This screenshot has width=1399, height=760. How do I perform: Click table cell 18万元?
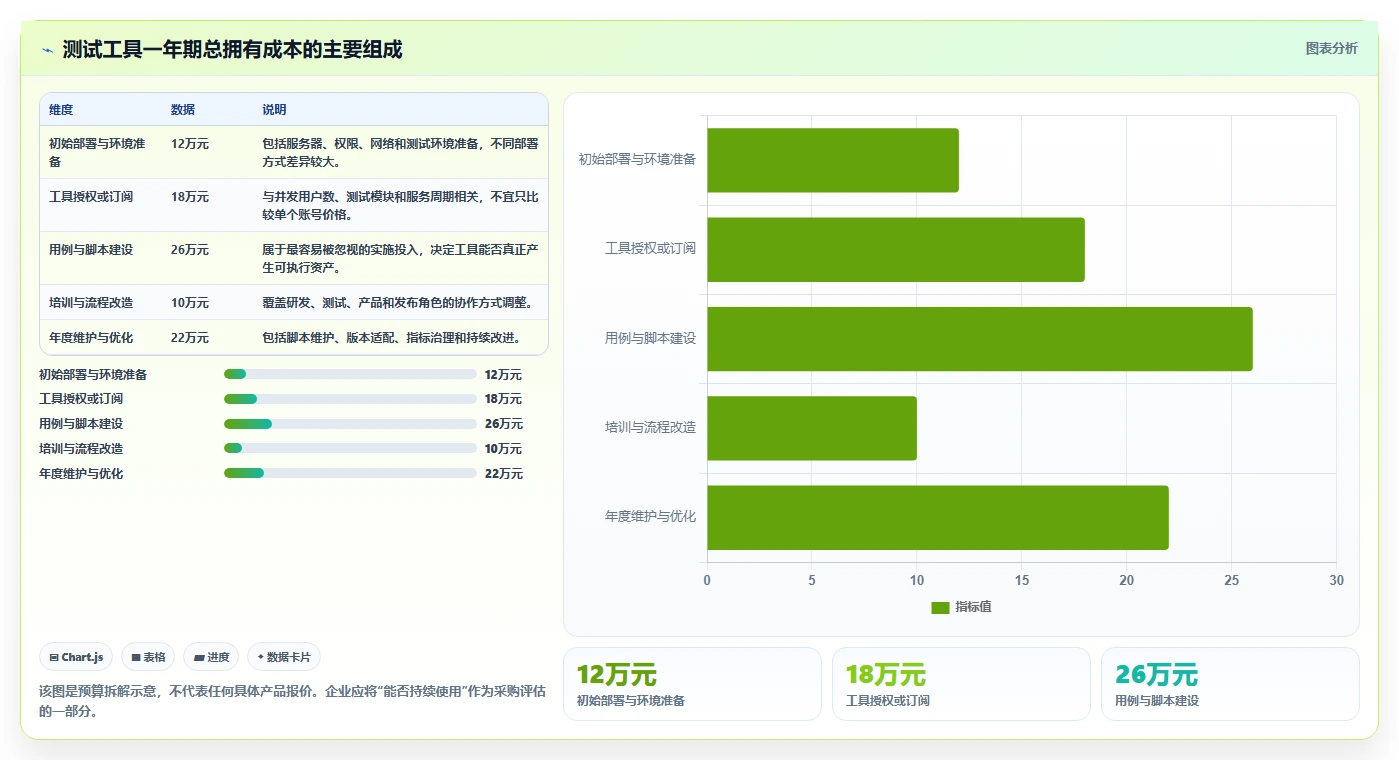click(190, 197)
